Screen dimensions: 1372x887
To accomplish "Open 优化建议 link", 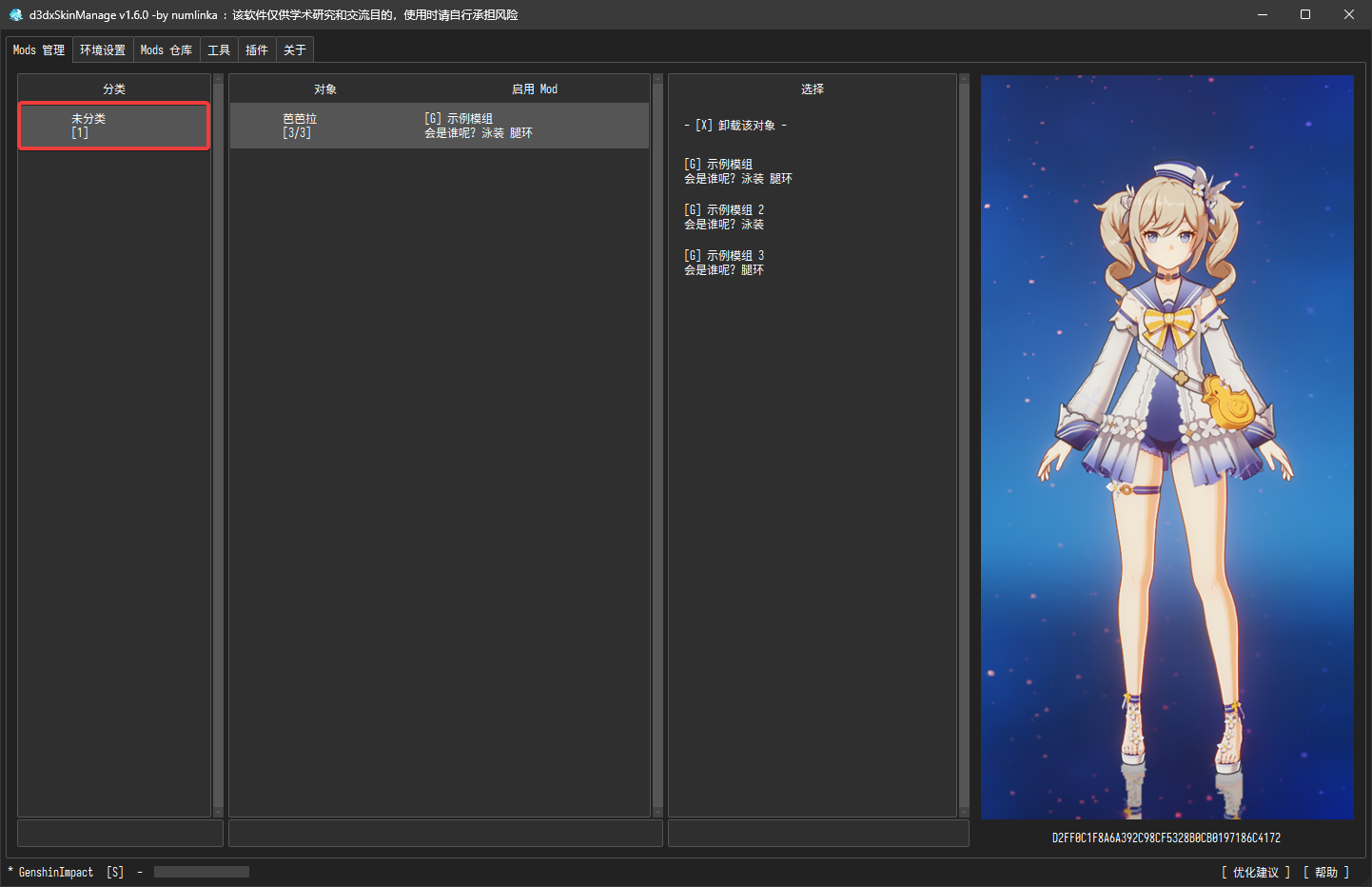I will [1256, 873].
